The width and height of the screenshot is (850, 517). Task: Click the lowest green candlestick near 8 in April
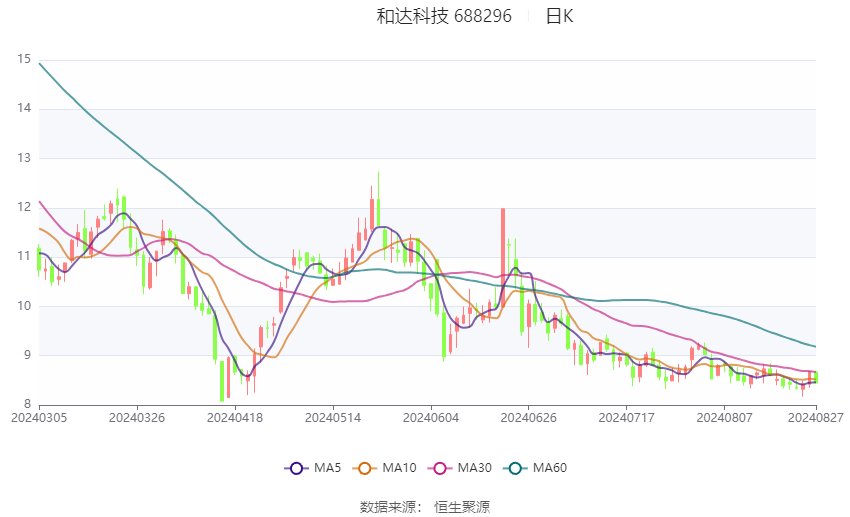pyautogui.click(x=222, y=381)
